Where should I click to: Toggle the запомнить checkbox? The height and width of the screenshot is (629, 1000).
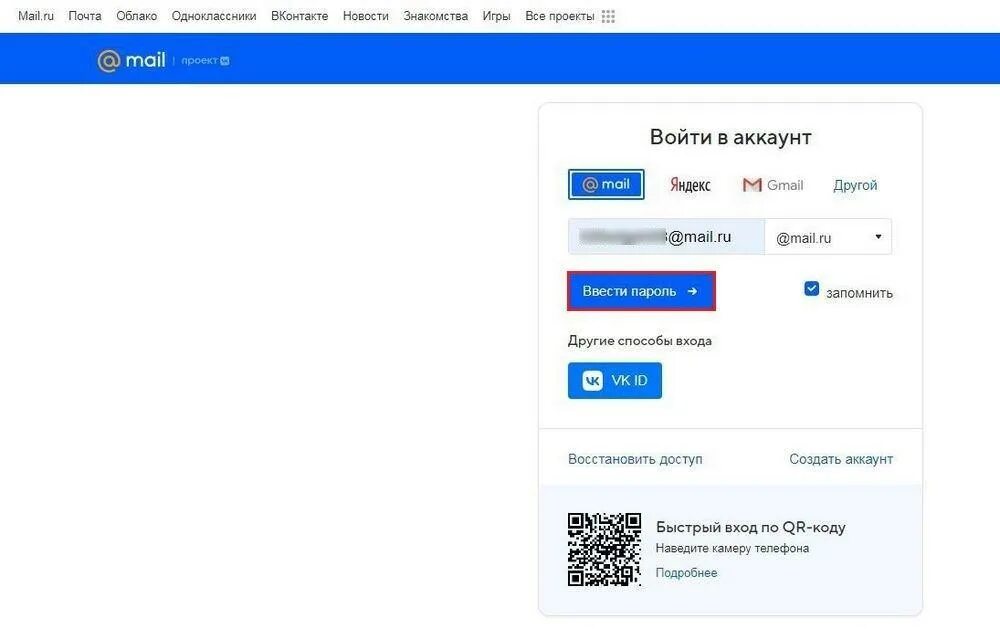tap(811, 289)
